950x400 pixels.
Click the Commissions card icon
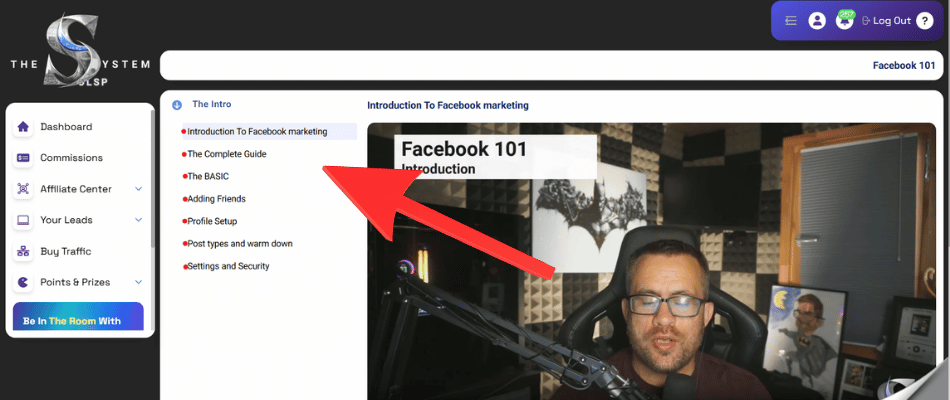click(x=23, y=158)
